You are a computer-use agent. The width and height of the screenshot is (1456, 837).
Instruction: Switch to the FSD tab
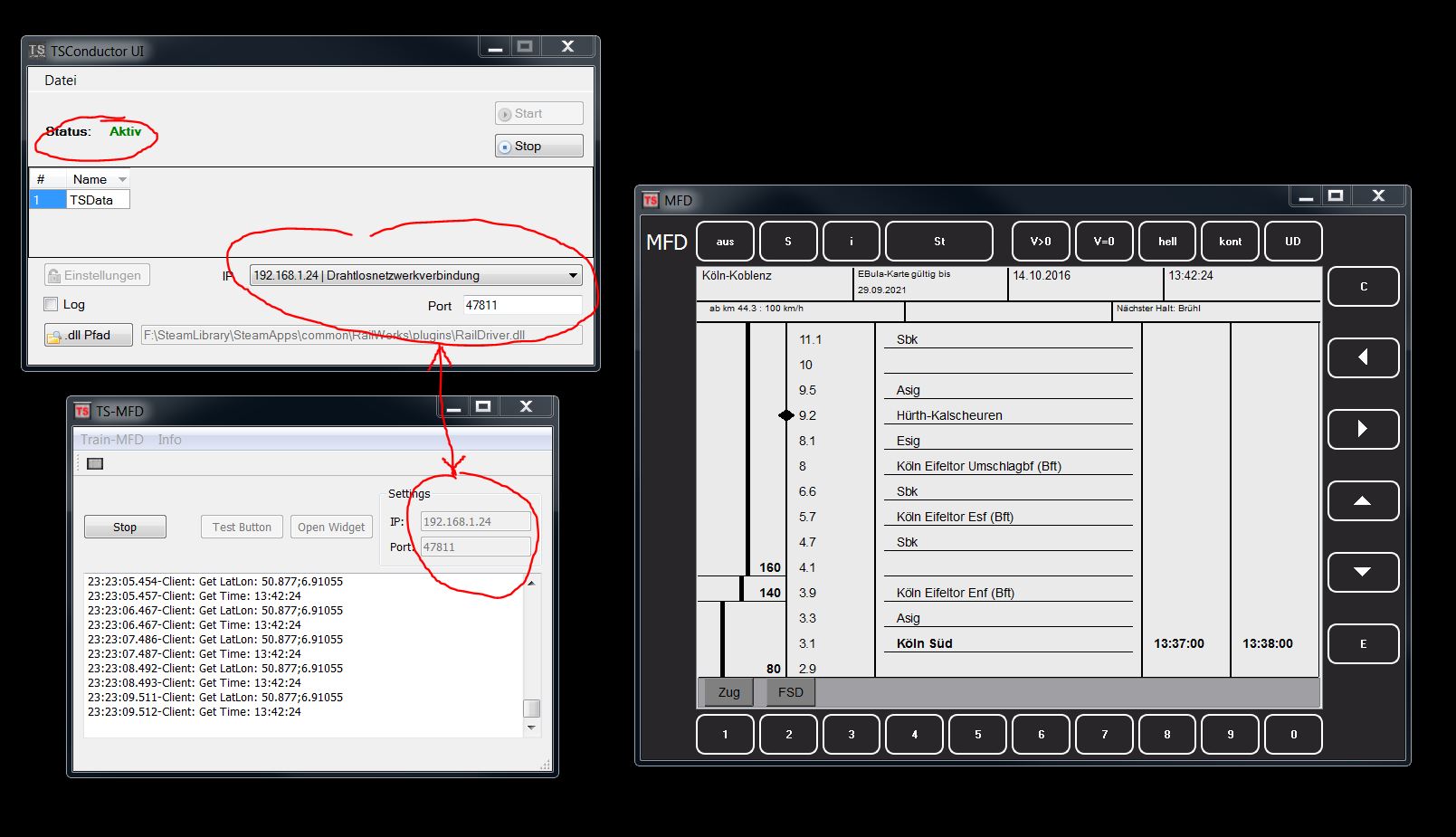point(790,692)
